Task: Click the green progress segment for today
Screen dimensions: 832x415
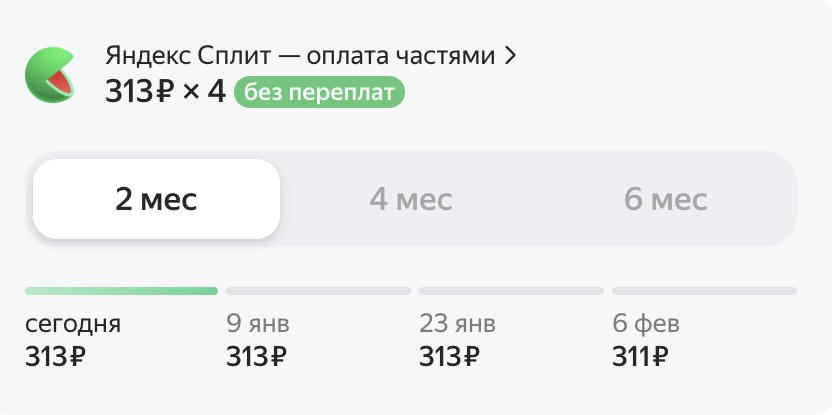Action: 121,291
